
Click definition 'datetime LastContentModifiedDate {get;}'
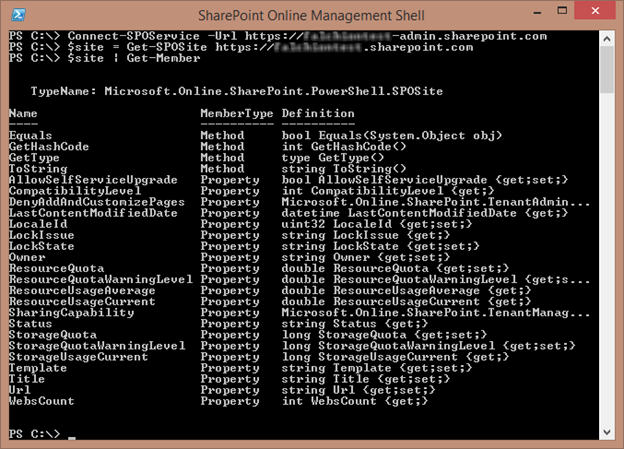425,213
